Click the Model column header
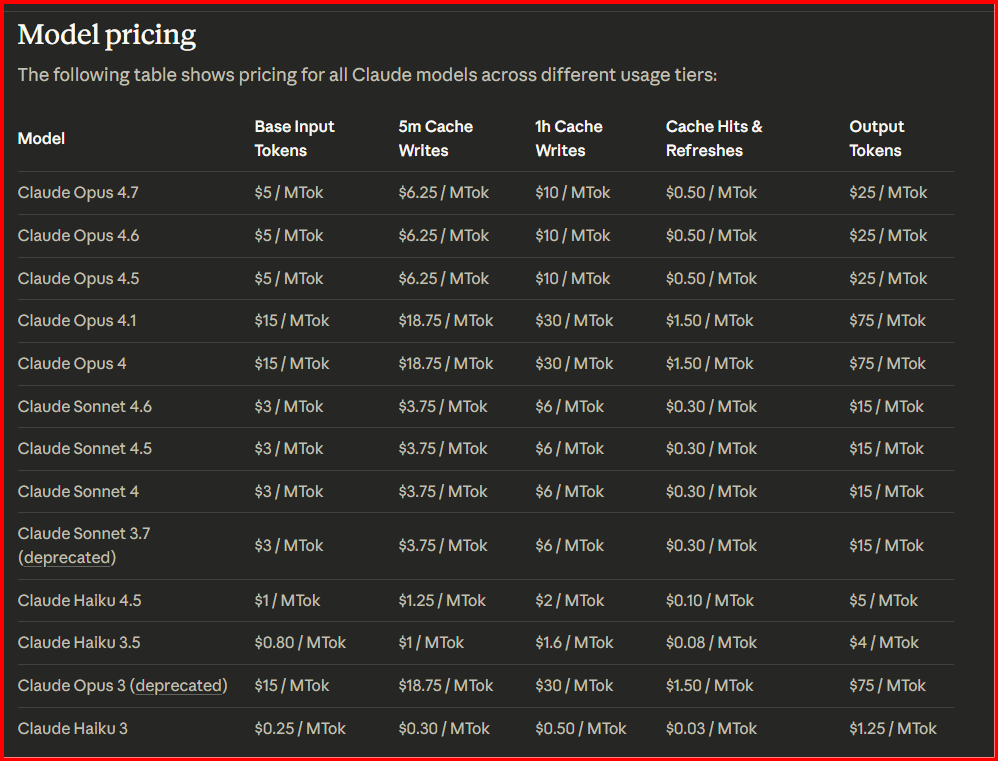998x761 pixels. tap(41, 139)
